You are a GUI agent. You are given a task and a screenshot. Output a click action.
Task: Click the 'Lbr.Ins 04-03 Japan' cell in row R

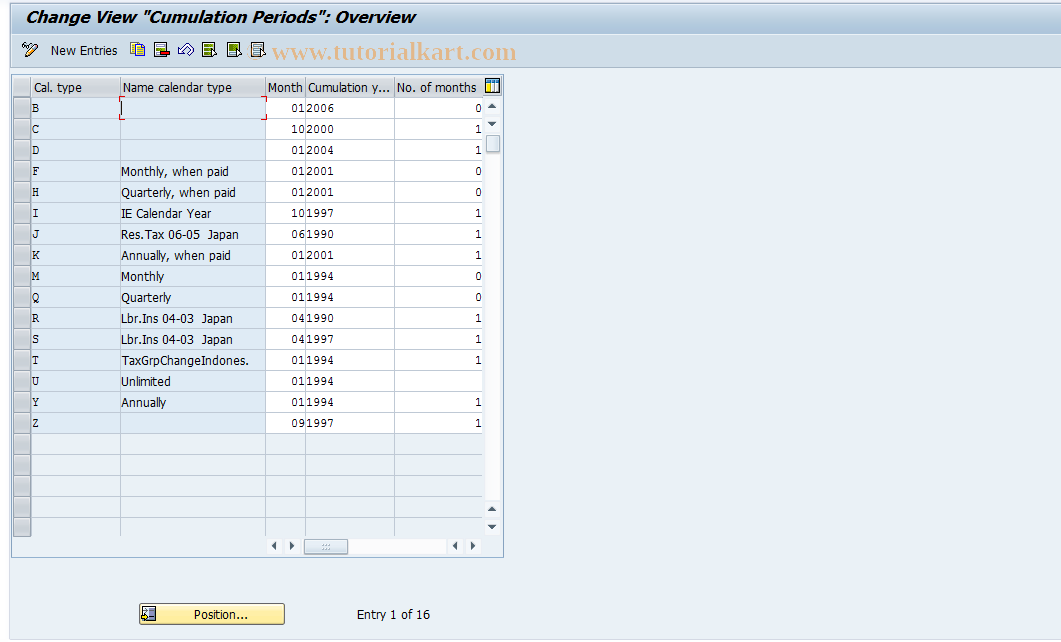coord(193,318)
